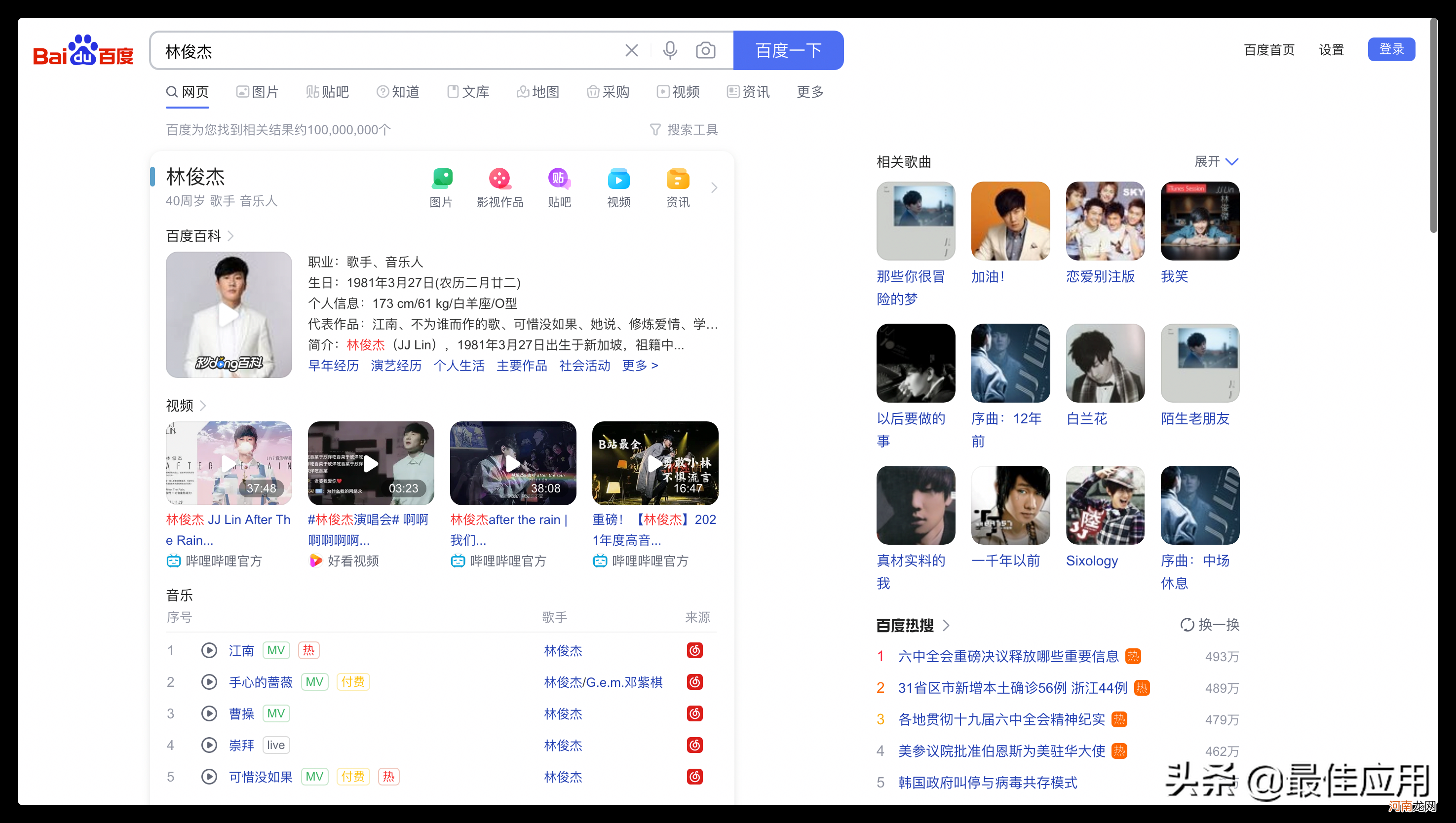Image resolution: width=1456 pixels, height=823 pixels.
Task: Click the 影视作品 card icon
Action: pos(500,179)
